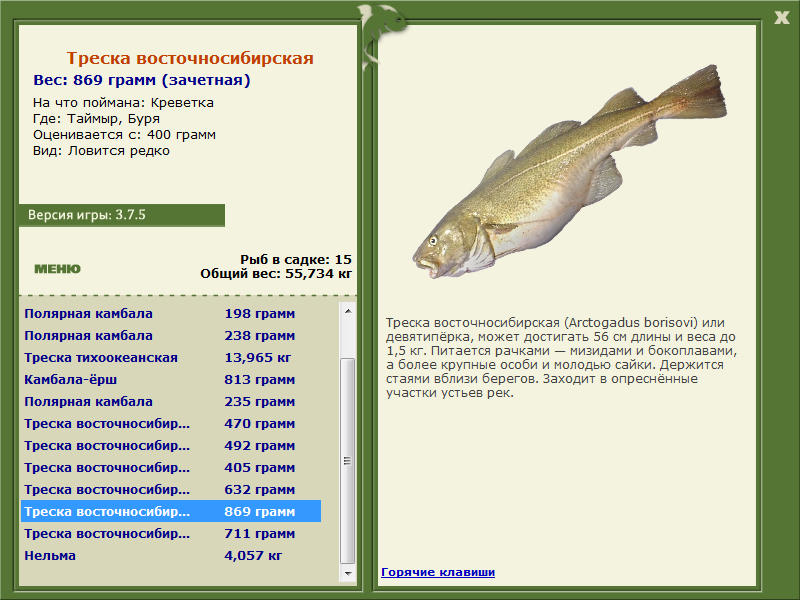Image resolution: width=800 pixels, height=600 pixels.
Task: Click the fish list scrollbar thumb
Action: pos(348,461)
